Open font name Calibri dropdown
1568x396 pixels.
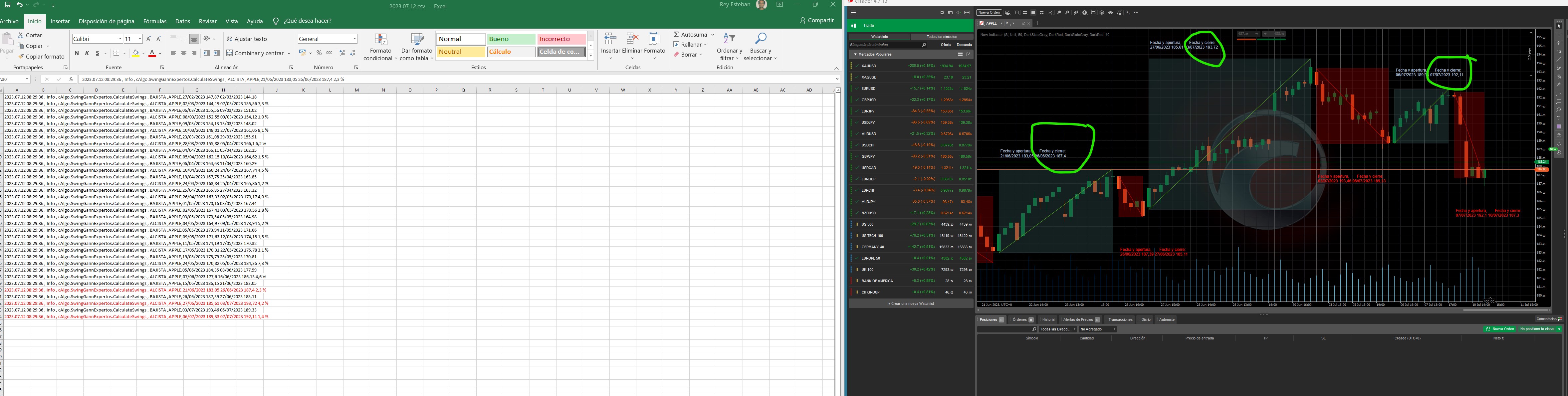pyautogui.click(x=119, y=39)
